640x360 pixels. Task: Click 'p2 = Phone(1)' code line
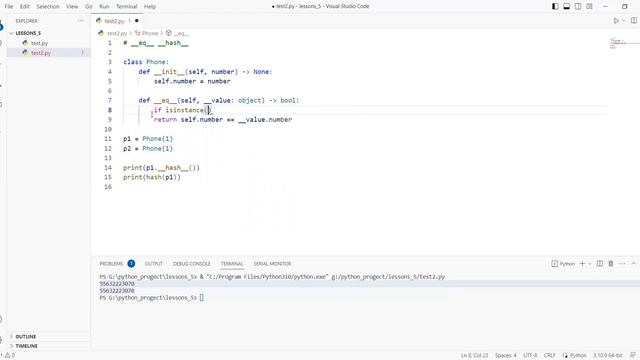pos(148,149)
